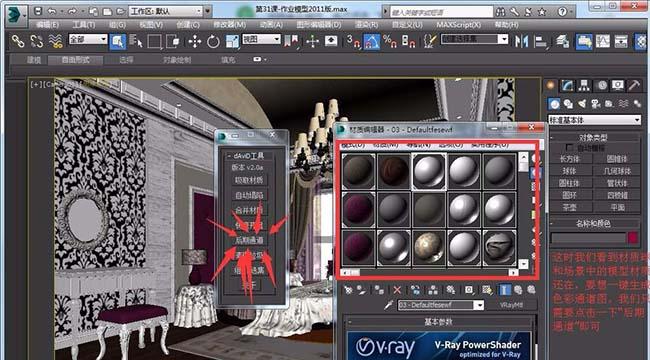Open Select by Name list icon
This screenshot has height=360, width=650.
coord(136,41)
